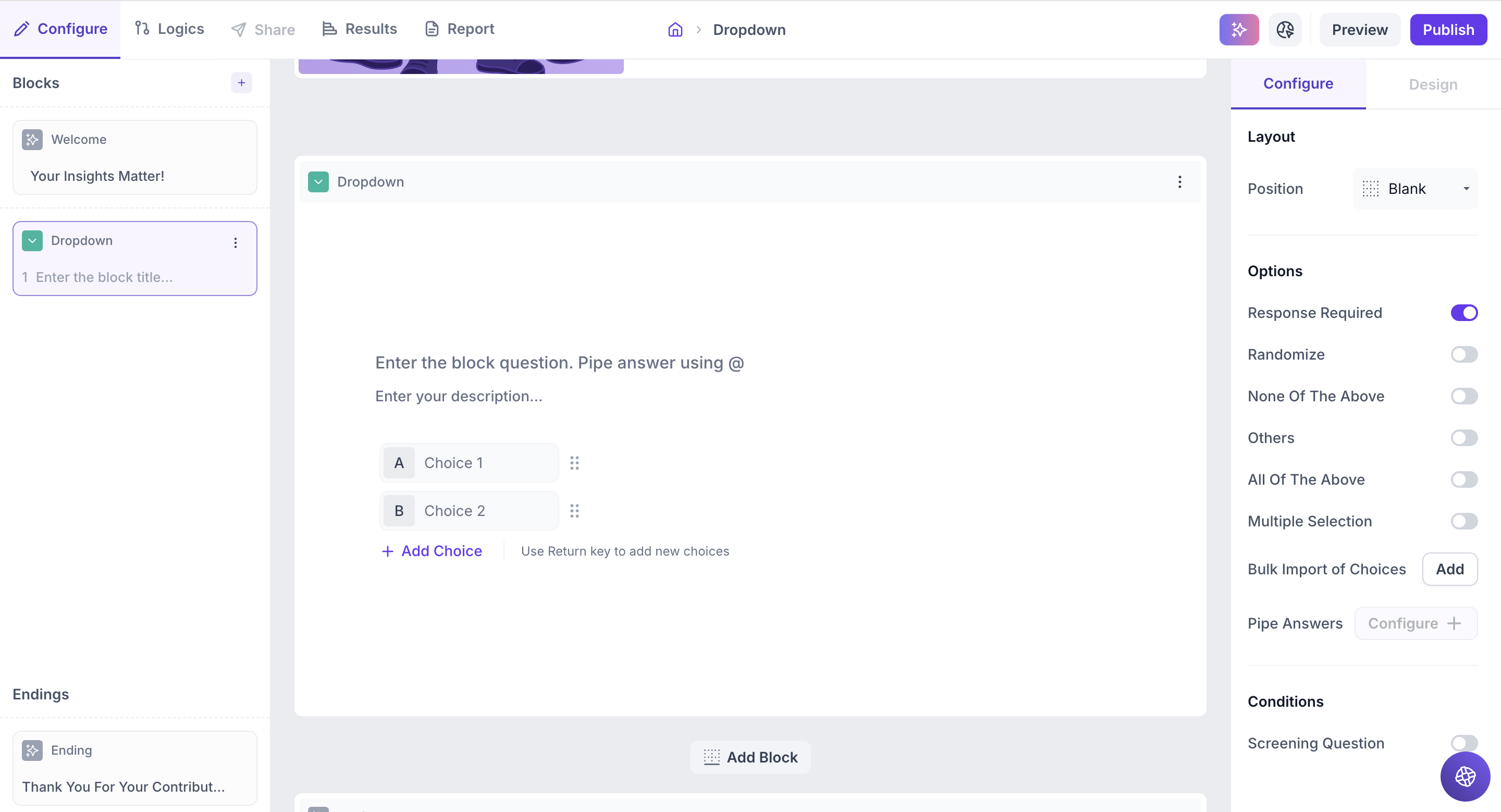Open the AI sparkle assistant button

coord(1238,30)
